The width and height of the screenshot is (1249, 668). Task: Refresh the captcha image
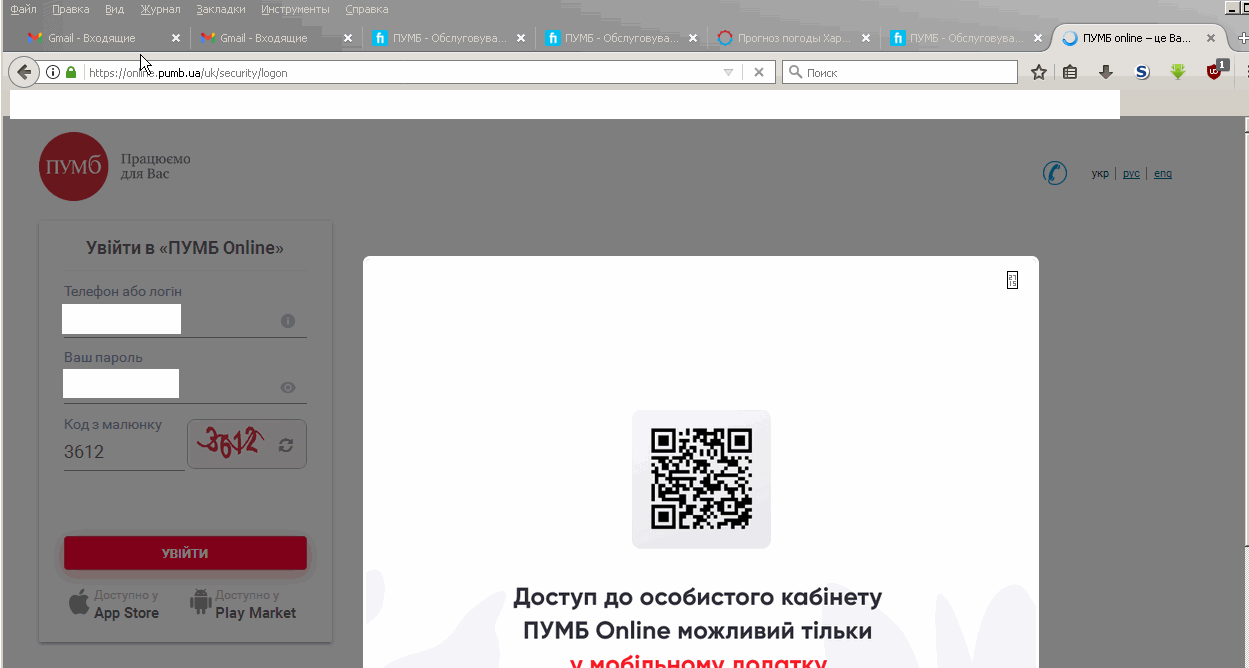click(286, 445)
